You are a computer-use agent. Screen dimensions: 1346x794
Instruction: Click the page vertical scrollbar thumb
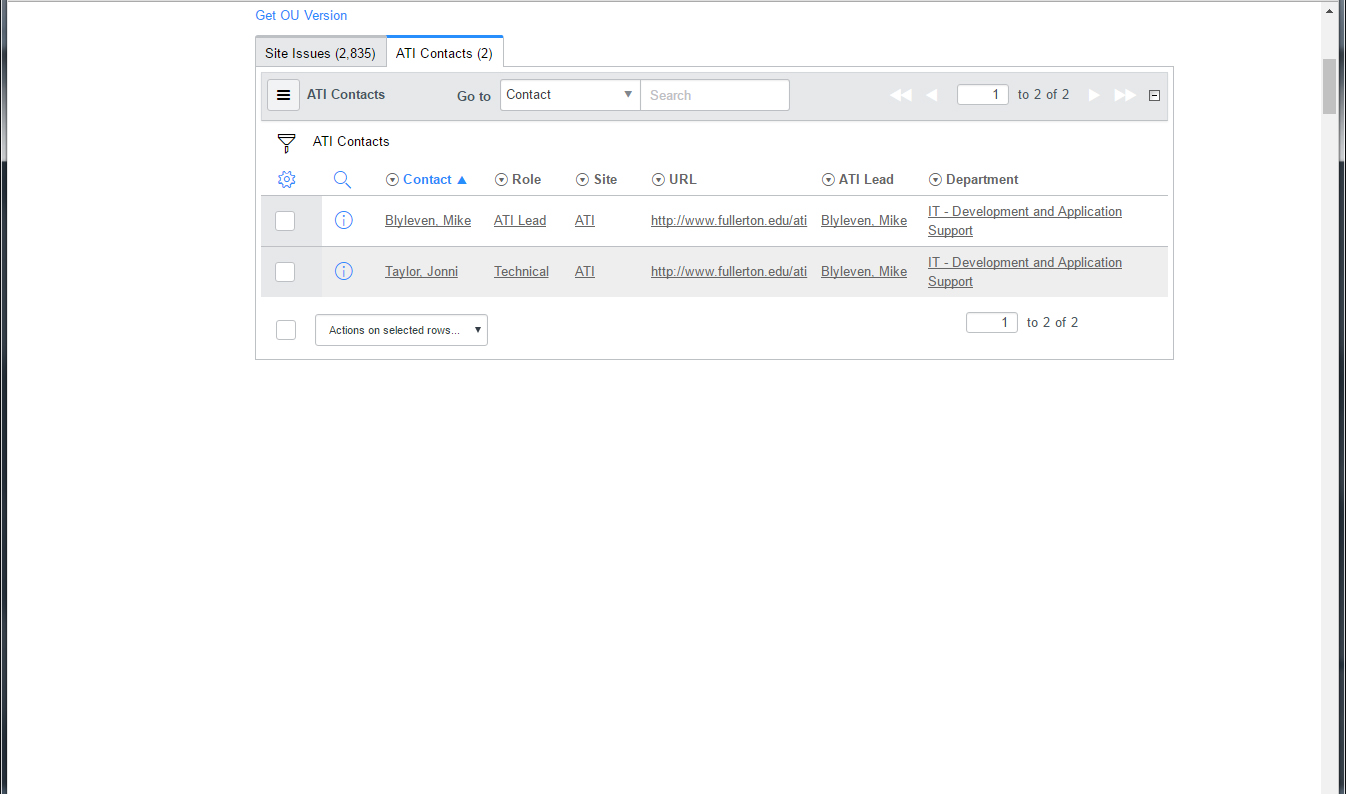click(x=1328, y=87)
